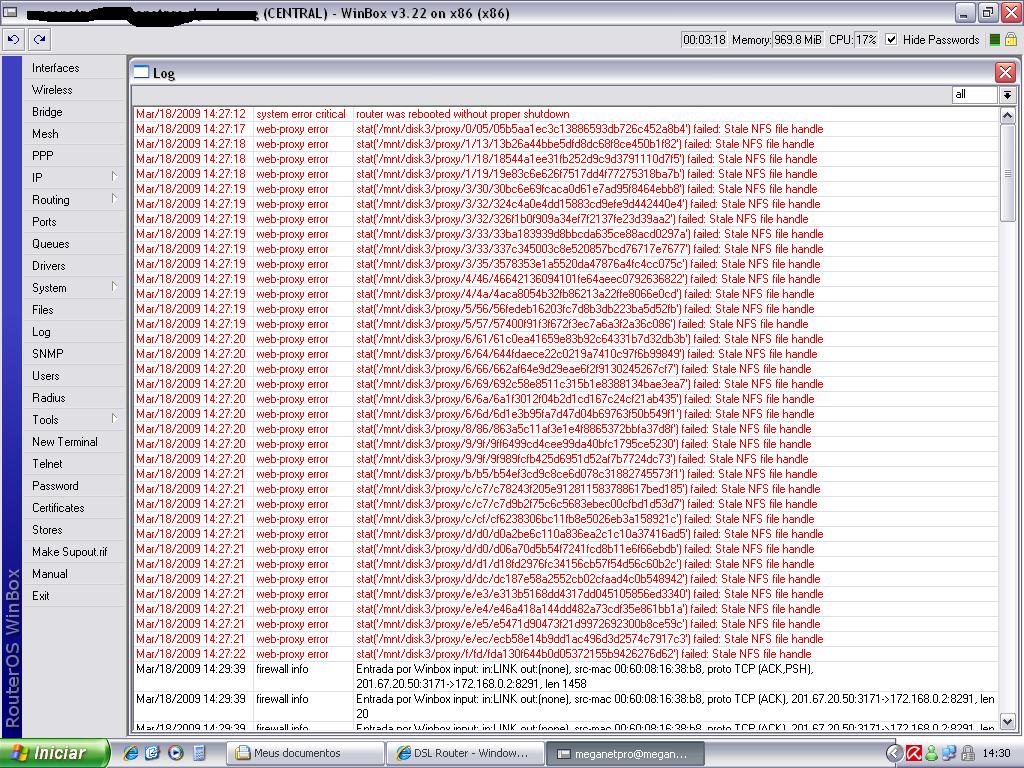The image size is (1024, 768).
Task: Open the Queues menu
Action: [50, 244]
